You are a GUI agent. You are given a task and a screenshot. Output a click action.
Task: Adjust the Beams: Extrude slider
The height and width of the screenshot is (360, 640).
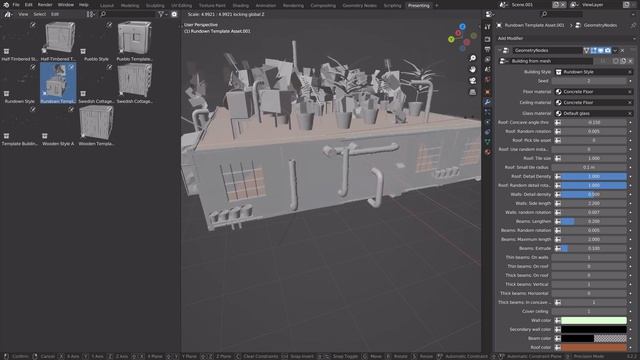pos(593,248)
